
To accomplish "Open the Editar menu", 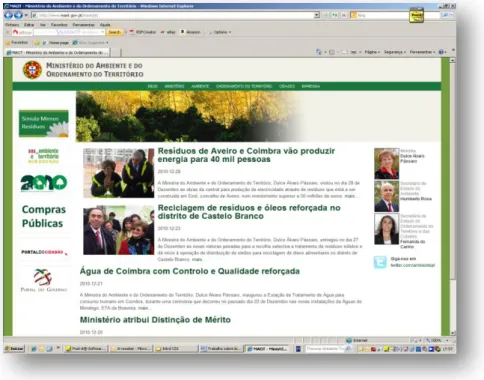I will pyautogui.click(x=29, y=25).
